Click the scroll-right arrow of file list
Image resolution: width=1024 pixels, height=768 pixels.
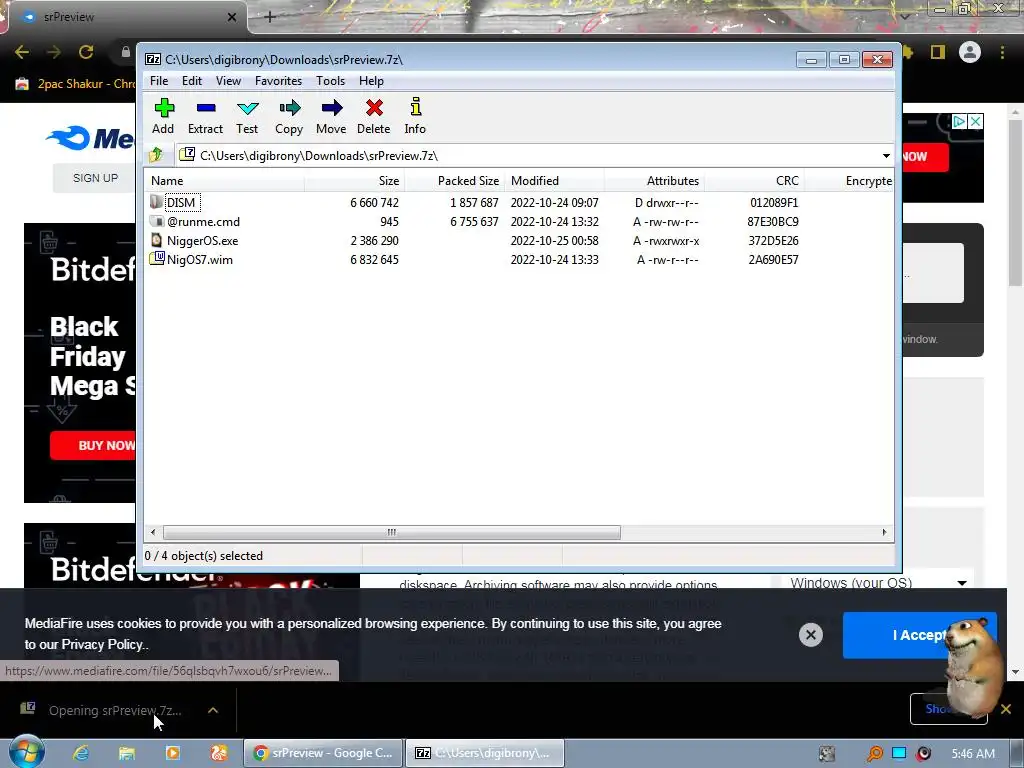[884, 532]
